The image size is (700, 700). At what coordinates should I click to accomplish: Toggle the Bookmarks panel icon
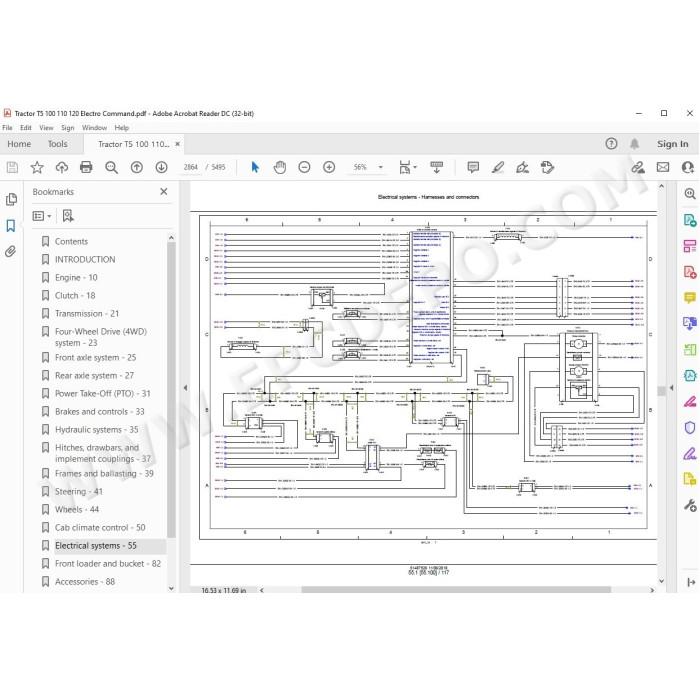[x=11, y=226]
